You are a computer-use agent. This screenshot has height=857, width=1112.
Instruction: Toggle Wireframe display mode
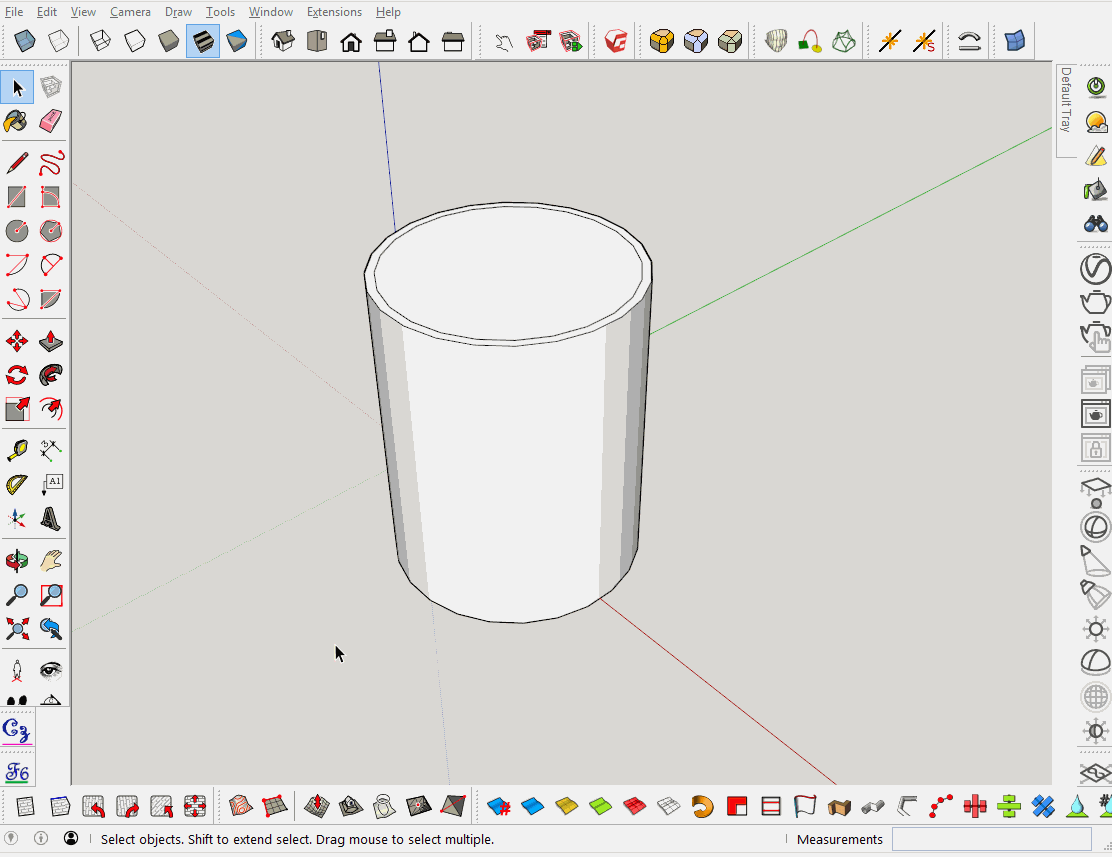tap(100, 41)
